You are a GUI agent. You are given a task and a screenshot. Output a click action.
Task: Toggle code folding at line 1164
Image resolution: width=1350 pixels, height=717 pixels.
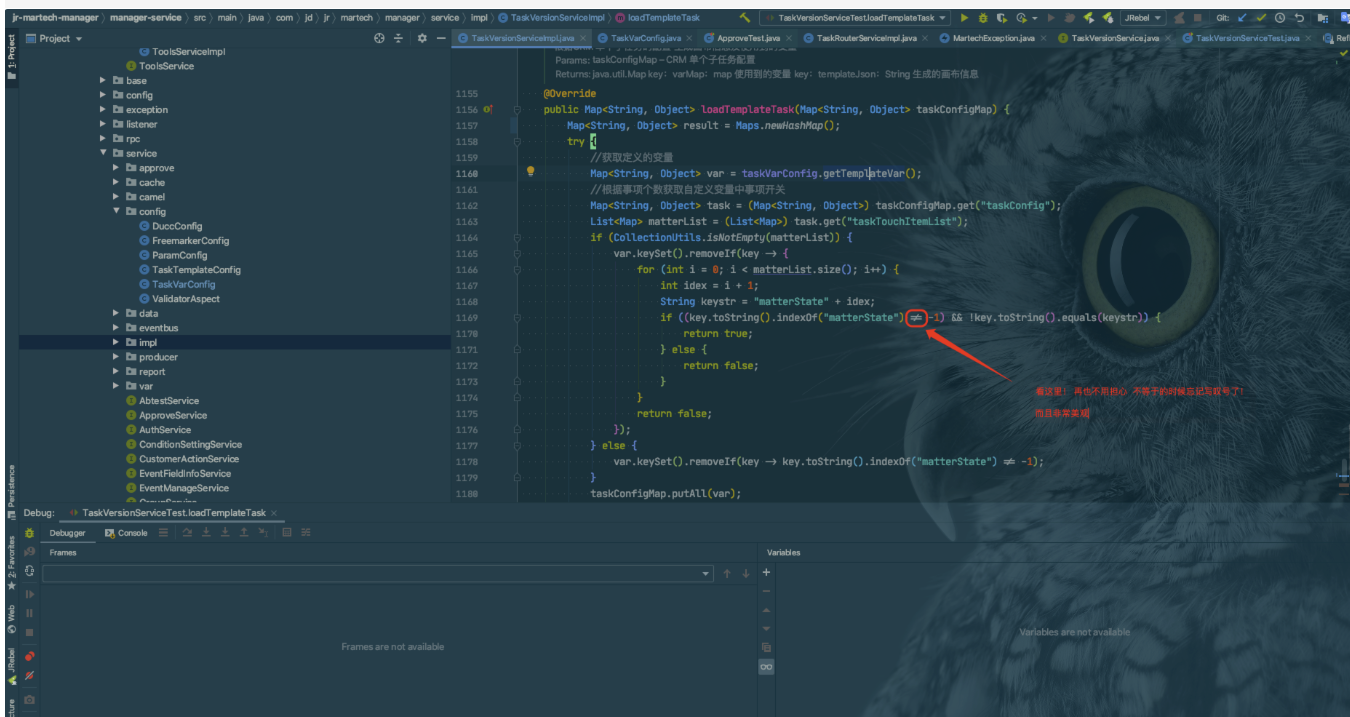coord(517,237)
